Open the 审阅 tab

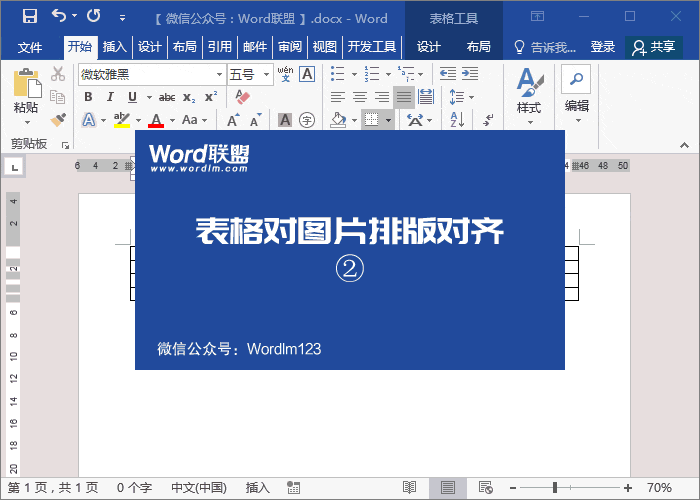coord(290,46)
